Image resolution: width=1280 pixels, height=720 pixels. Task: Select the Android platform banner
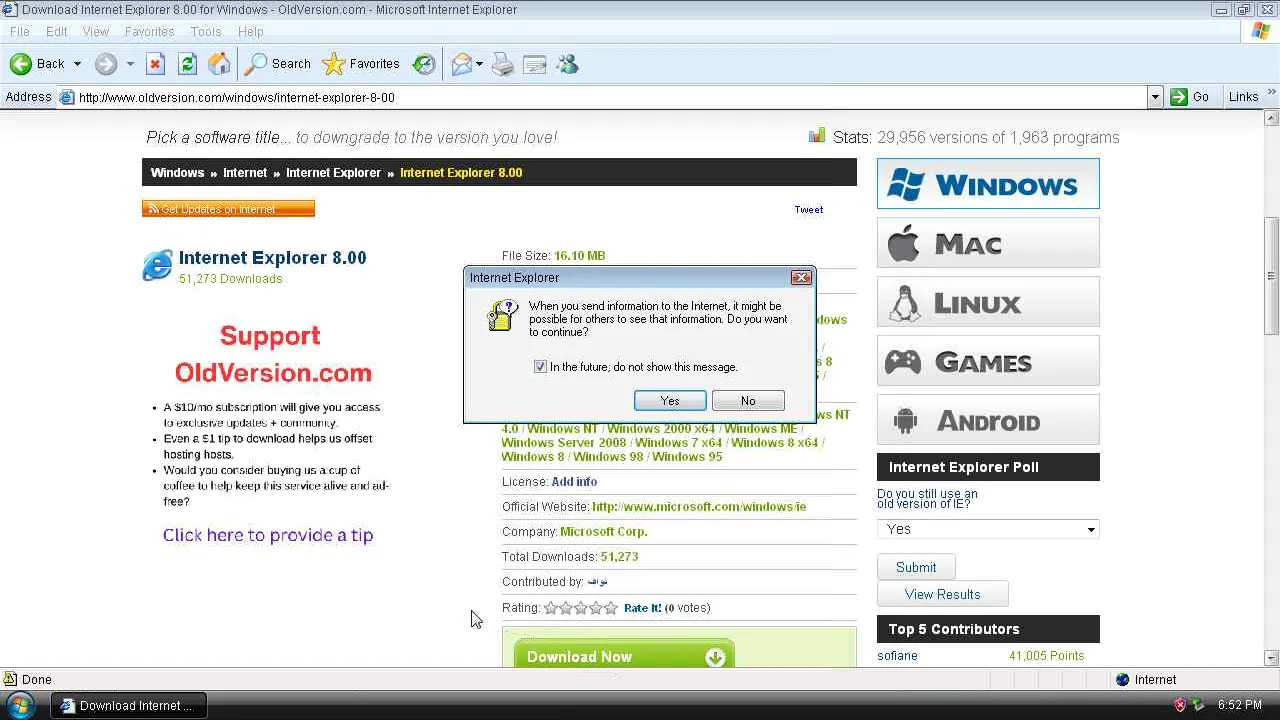(988, 420)
